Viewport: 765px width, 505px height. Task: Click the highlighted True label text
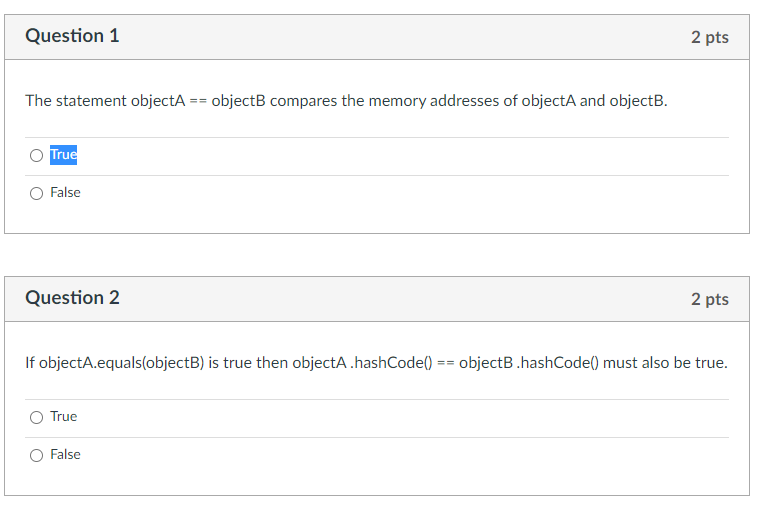63,155
